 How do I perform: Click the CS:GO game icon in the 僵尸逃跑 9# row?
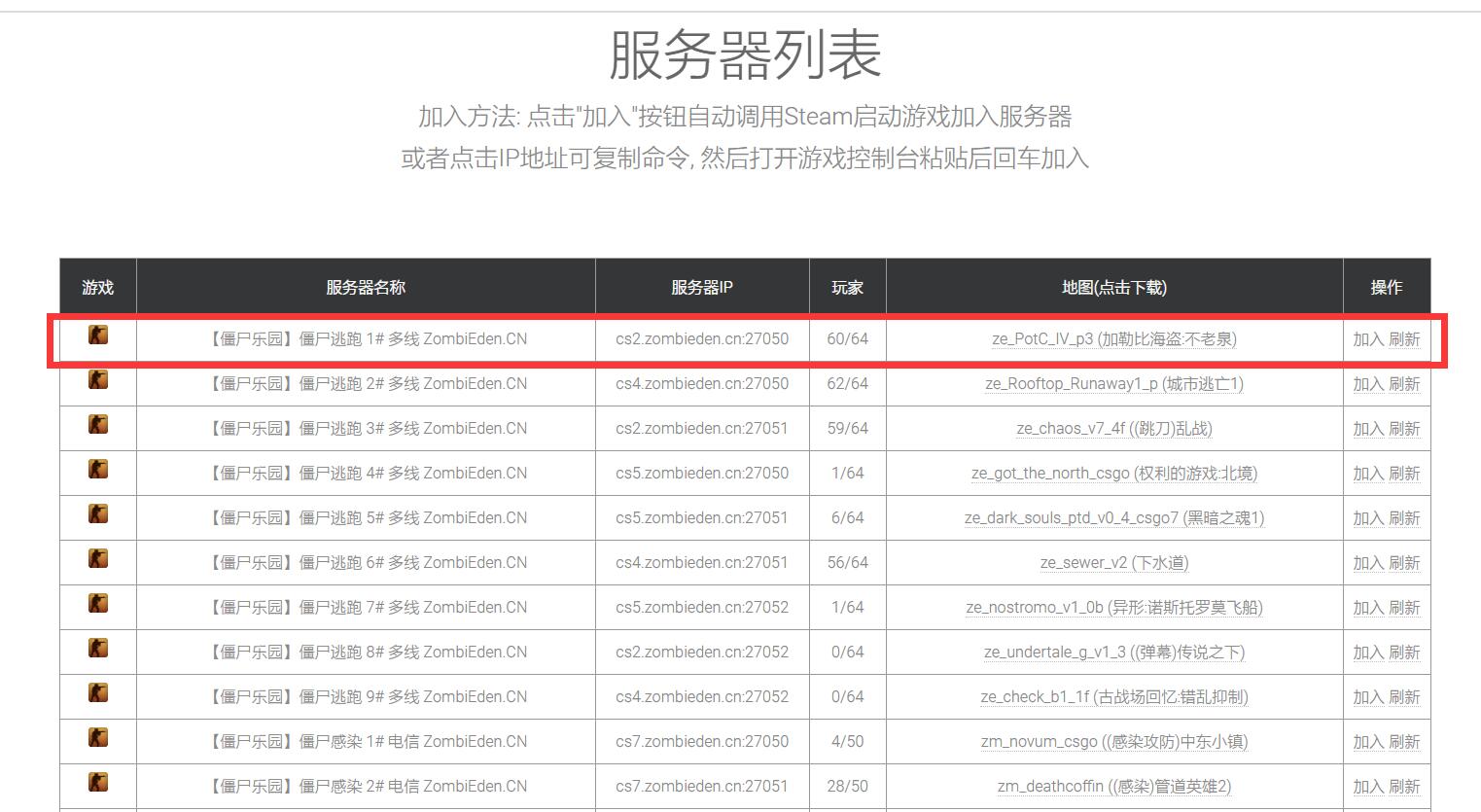tap(98, 693)
